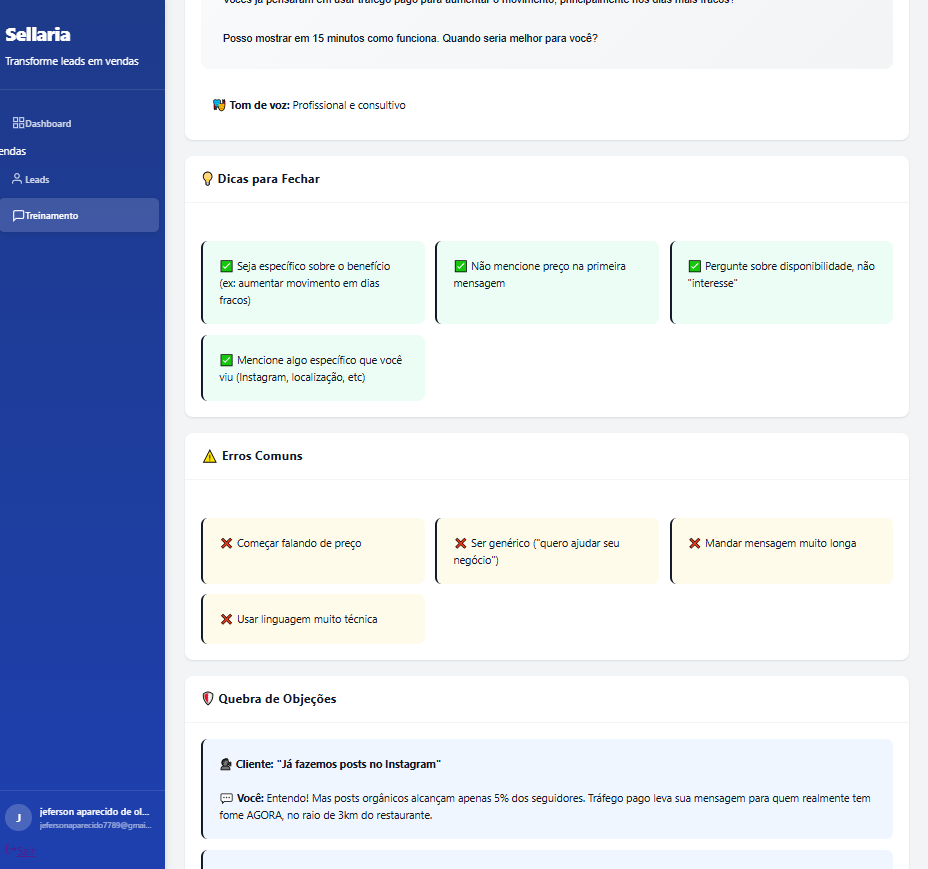Go to the Leads menu item
Image resolution: width=928 pixels, height=869 pixels.
[x=37, y=180]
